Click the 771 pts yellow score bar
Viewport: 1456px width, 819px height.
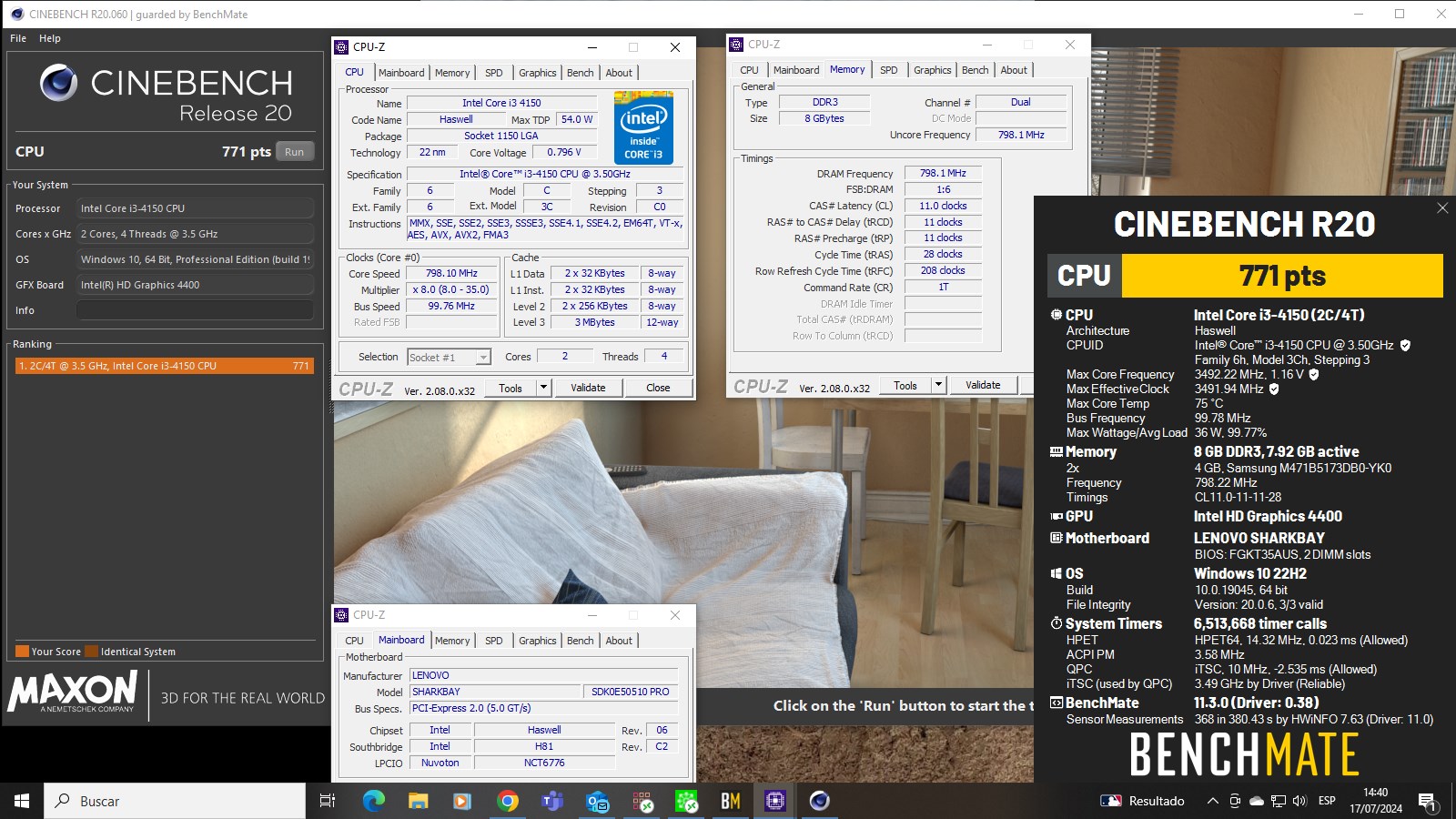point(1282,276)
